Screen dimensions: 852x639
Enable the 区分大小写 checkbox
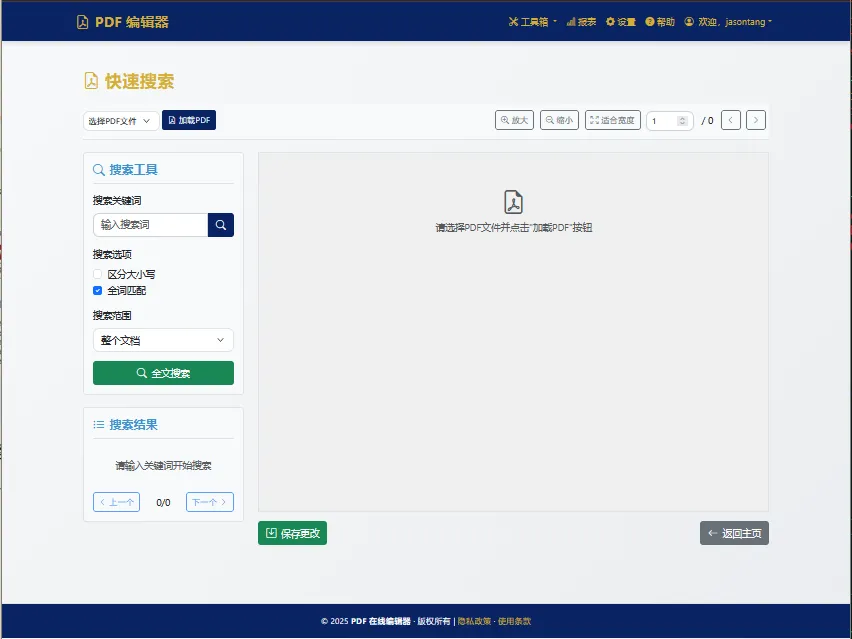coord(97,274)
